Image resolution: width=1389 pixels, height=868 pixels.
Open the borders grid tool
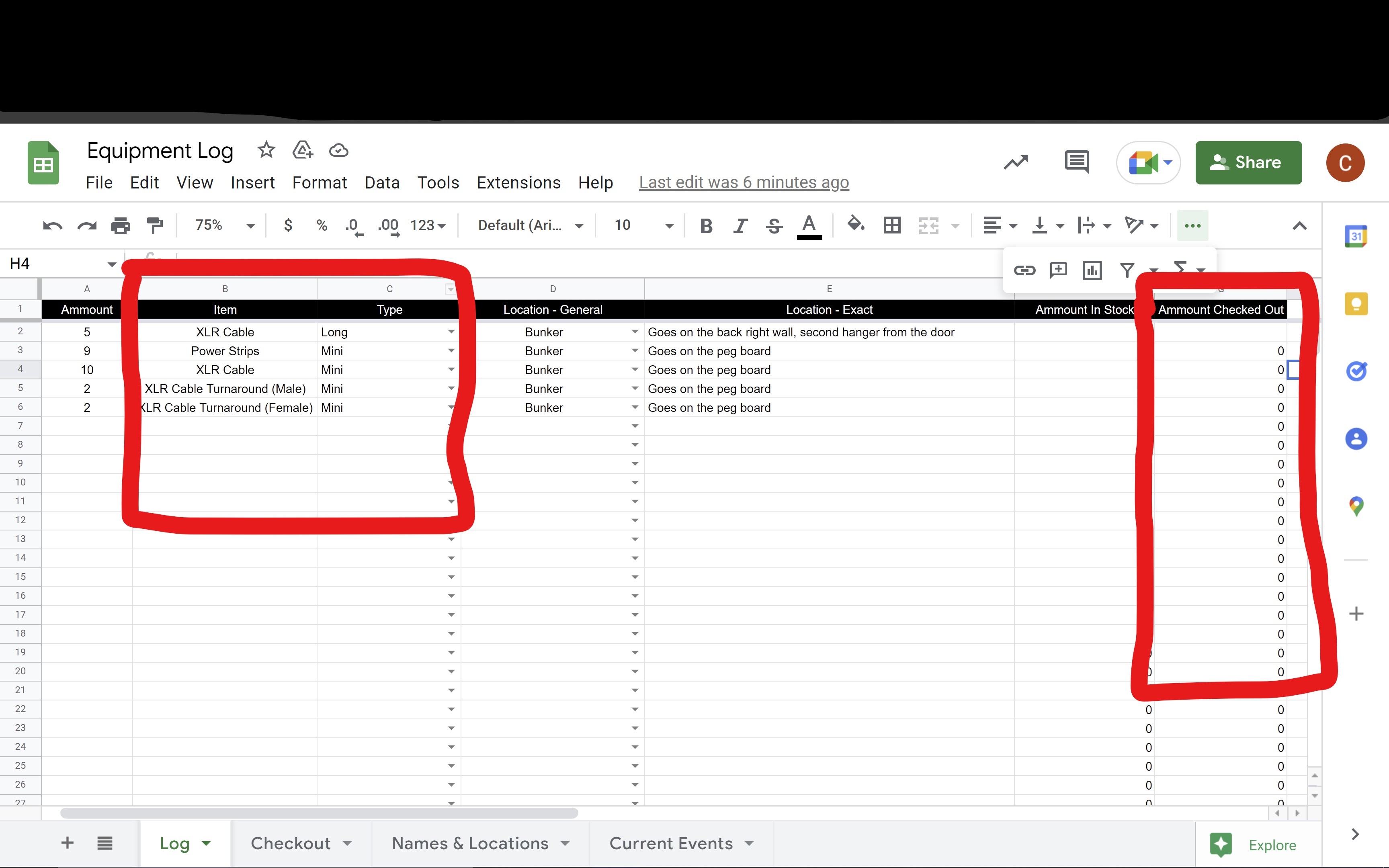pyautogui.click(x=891, y=225)
